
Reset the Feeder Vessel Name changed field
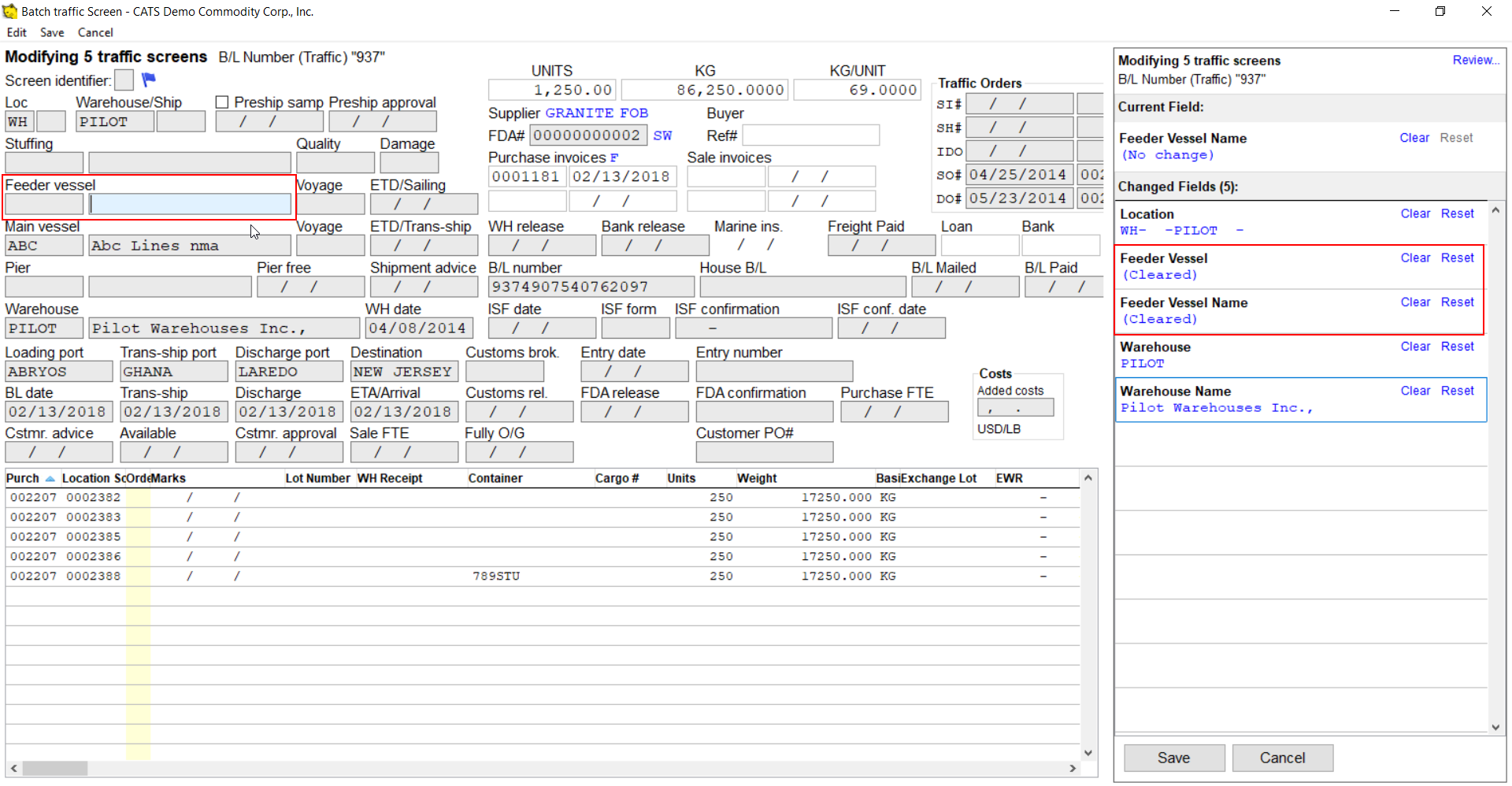pyautogui.click(x=1458, y=302)
